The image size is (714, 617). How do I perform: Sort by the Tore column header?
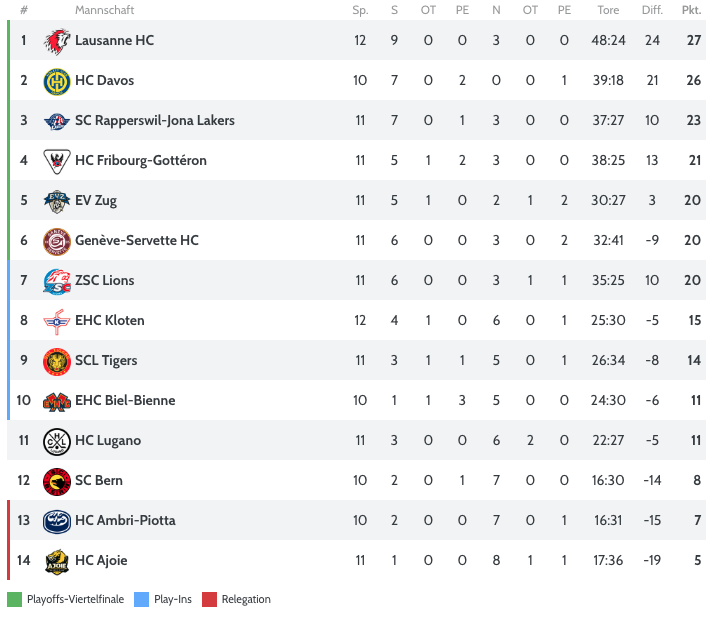point(608,10)
